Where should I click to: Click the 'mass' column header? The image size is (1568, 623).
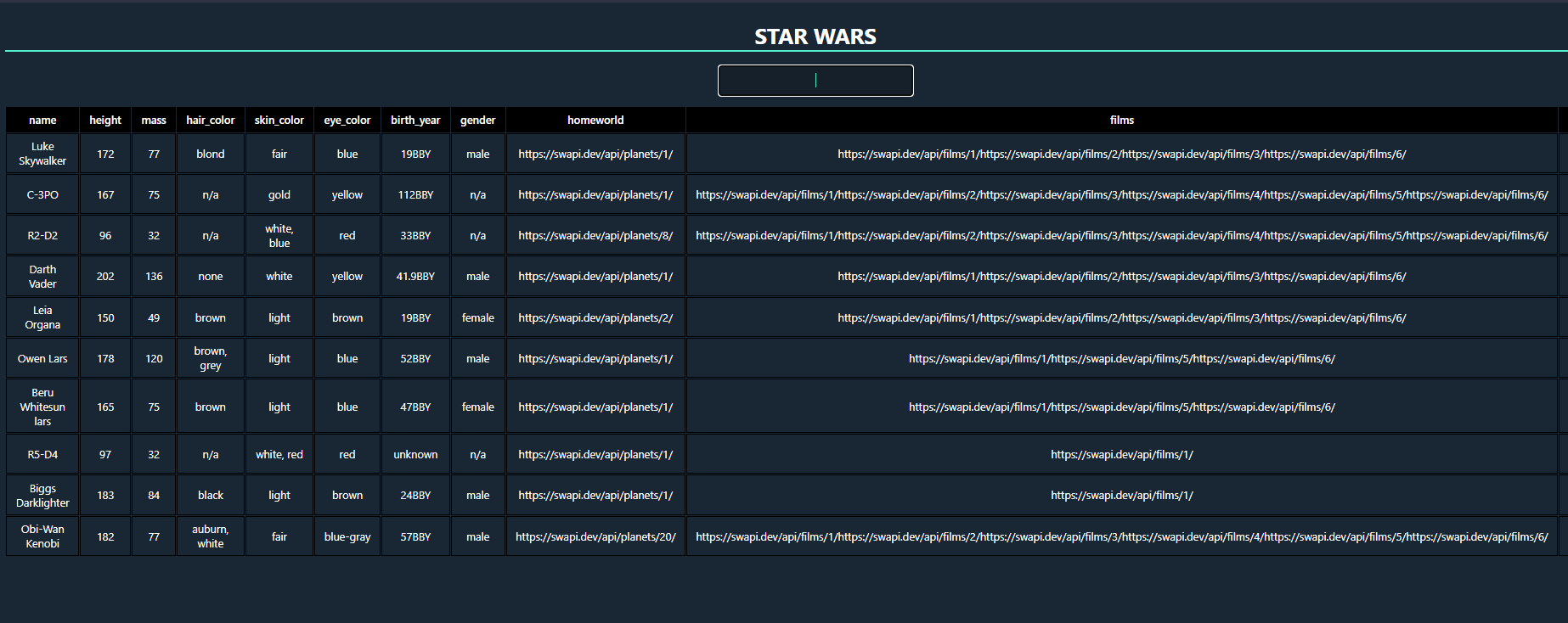click(x=154, y=120)
